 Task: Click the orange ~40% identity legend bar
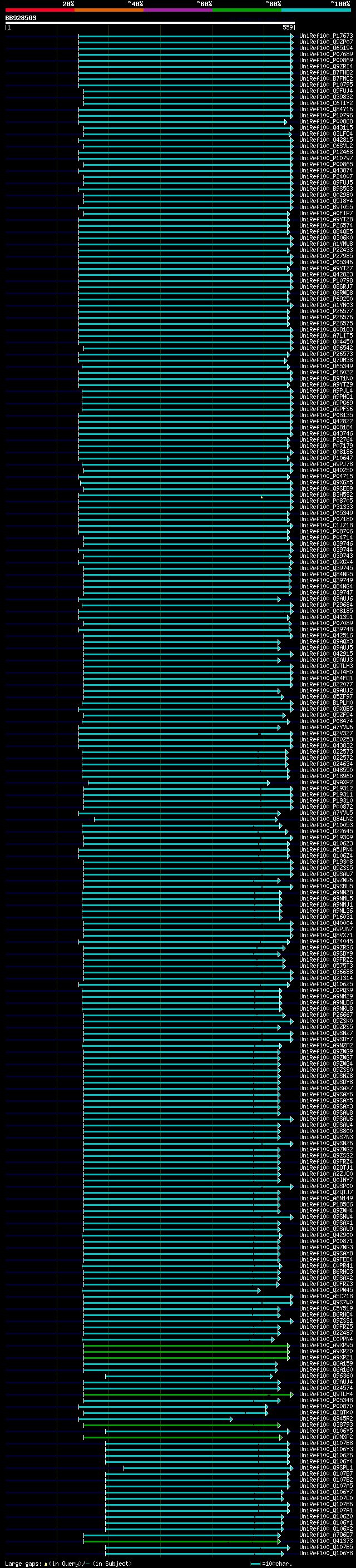tap(109, 11)
